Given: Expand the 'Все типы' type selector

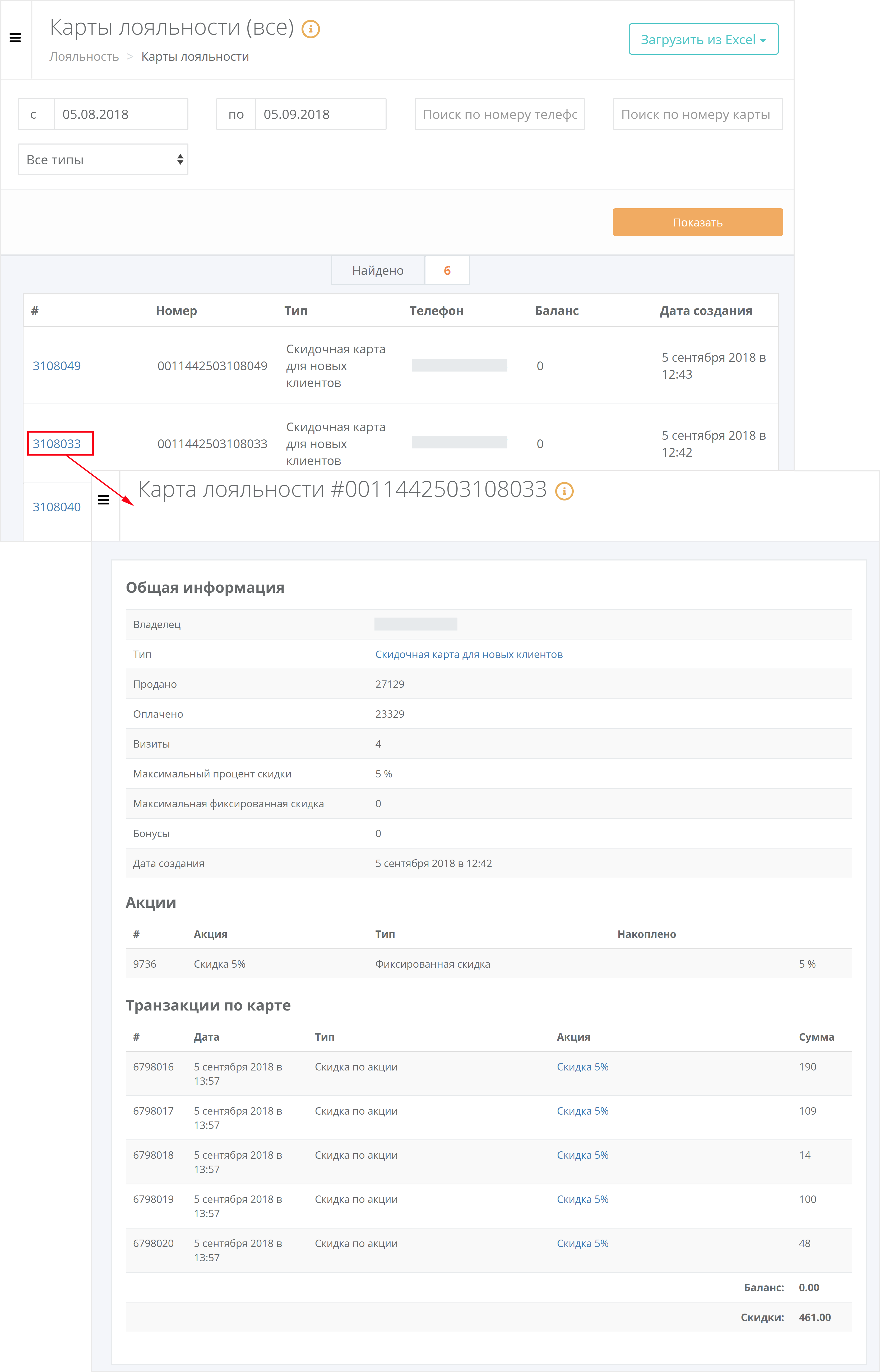Looking at the screenshot, I should tap(103, 159).
